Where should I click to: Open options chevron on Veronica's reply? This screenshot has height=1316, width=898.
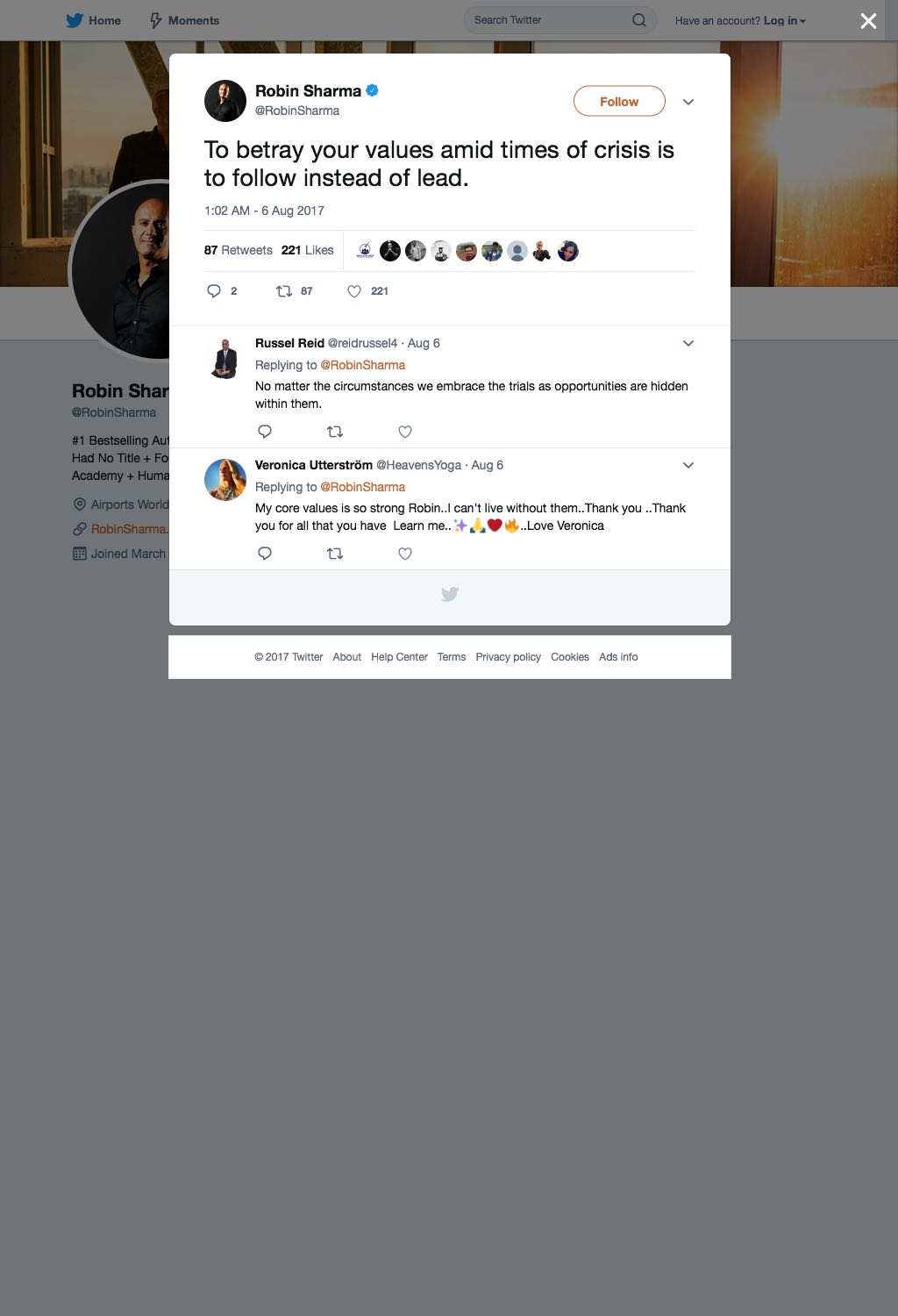[688, 465]
